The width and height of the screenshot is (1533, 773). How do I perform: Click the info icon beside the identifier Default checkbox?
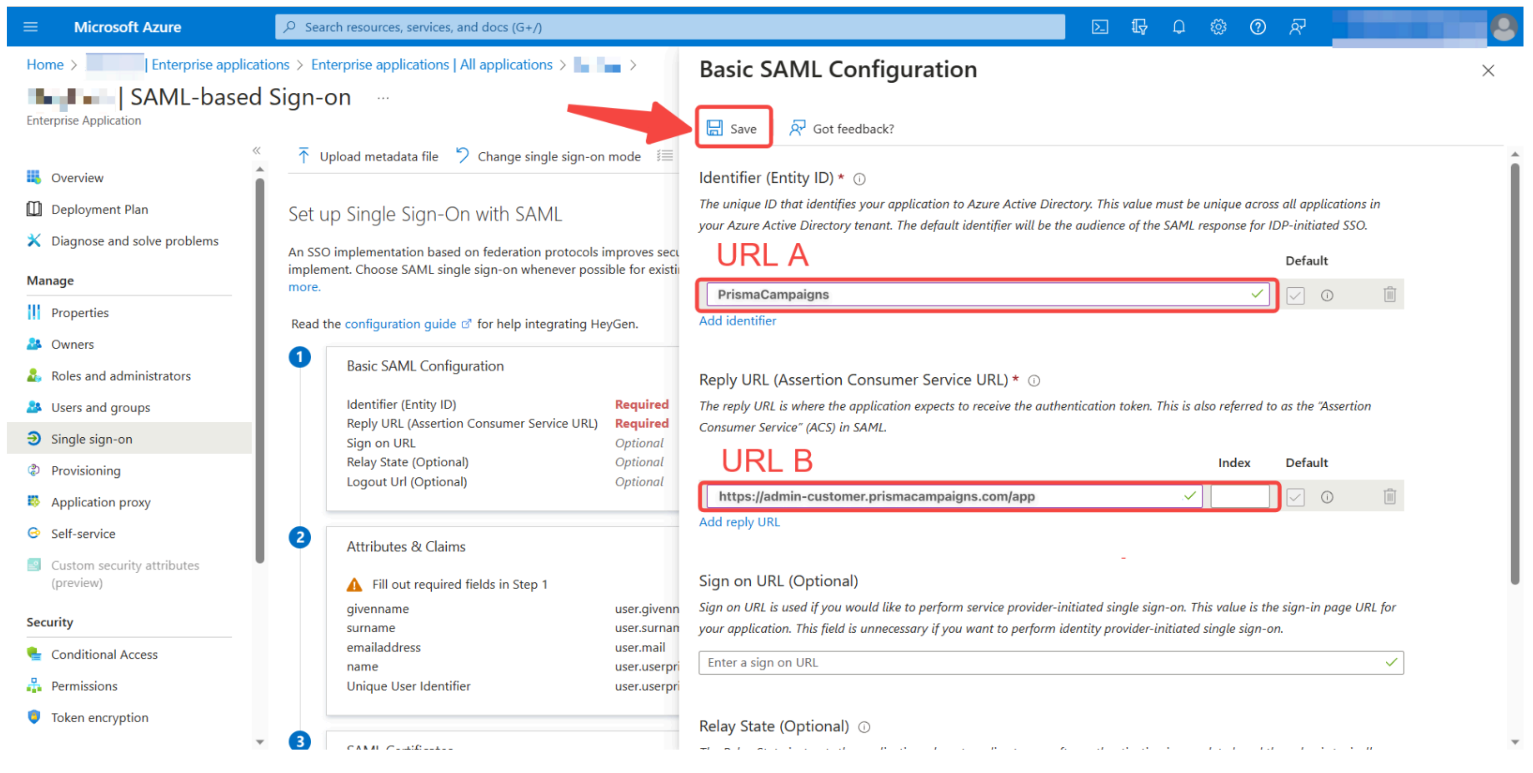click(1327, 295)
